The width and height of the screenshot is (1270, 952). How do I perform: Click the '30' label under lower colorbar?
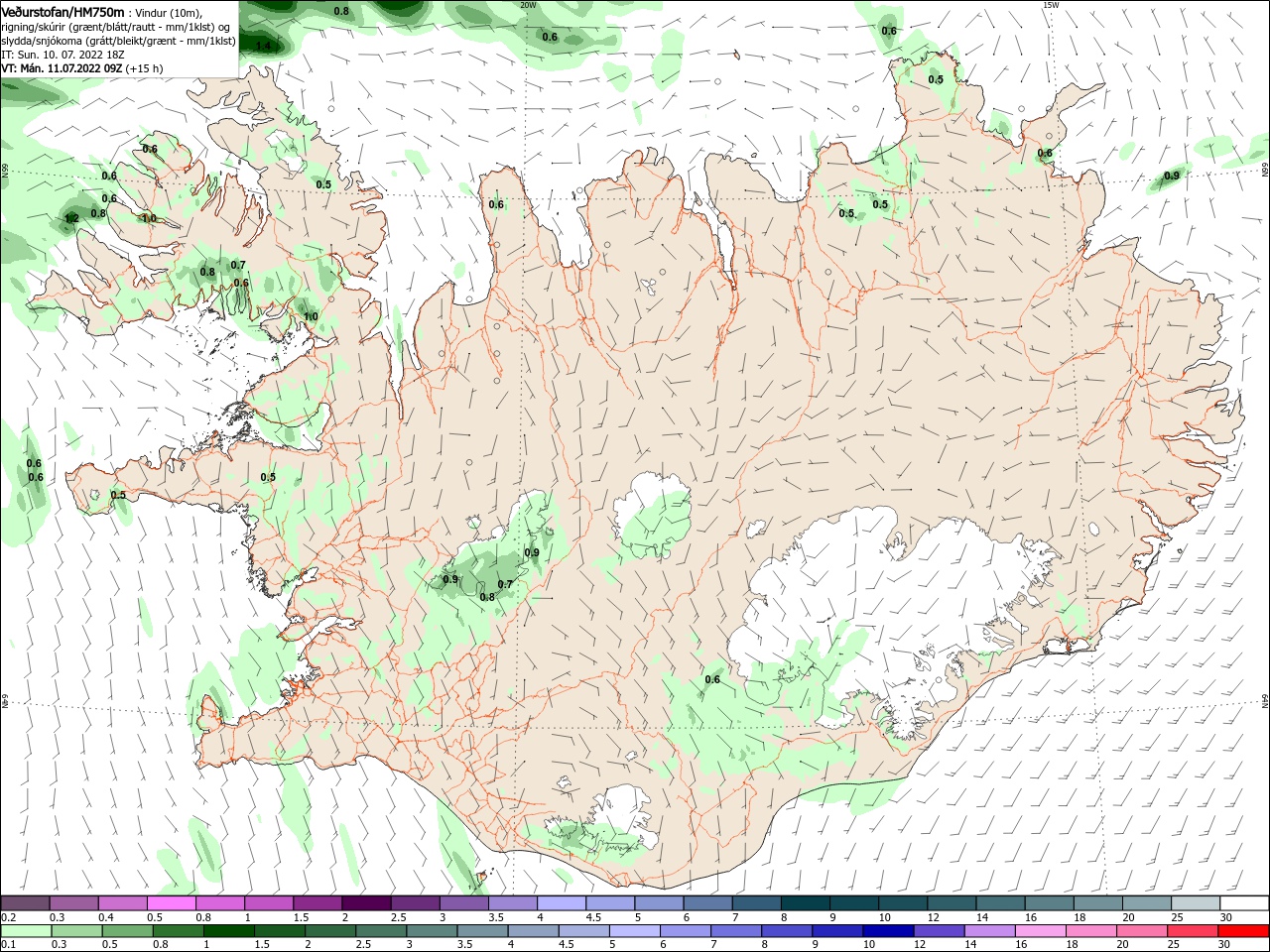(x=1224, y=945)
